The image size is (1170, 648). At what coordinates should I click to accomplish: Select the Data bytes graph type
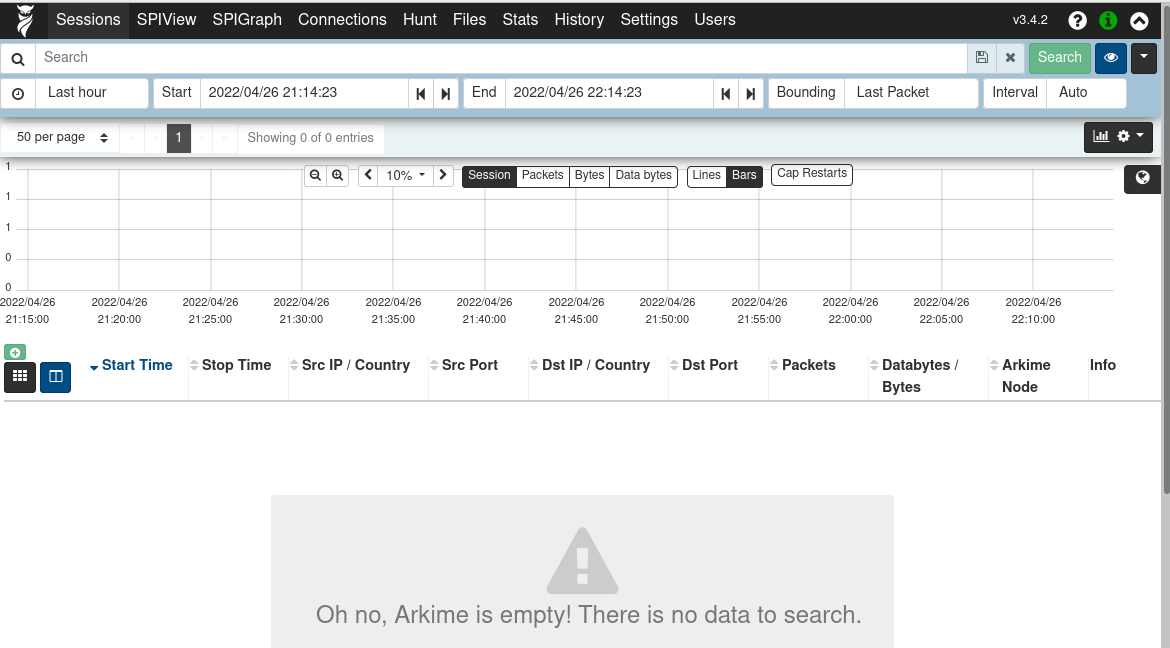(643, 175)
